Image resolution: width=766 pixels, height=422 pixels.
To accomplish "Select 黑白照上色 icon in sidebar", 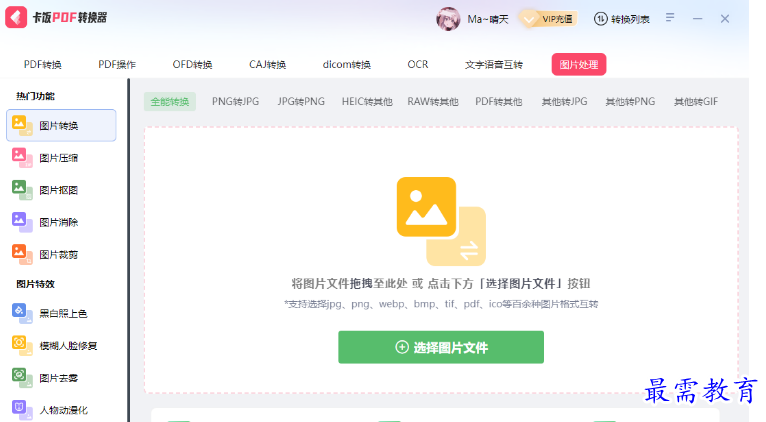I will [22, 313].
